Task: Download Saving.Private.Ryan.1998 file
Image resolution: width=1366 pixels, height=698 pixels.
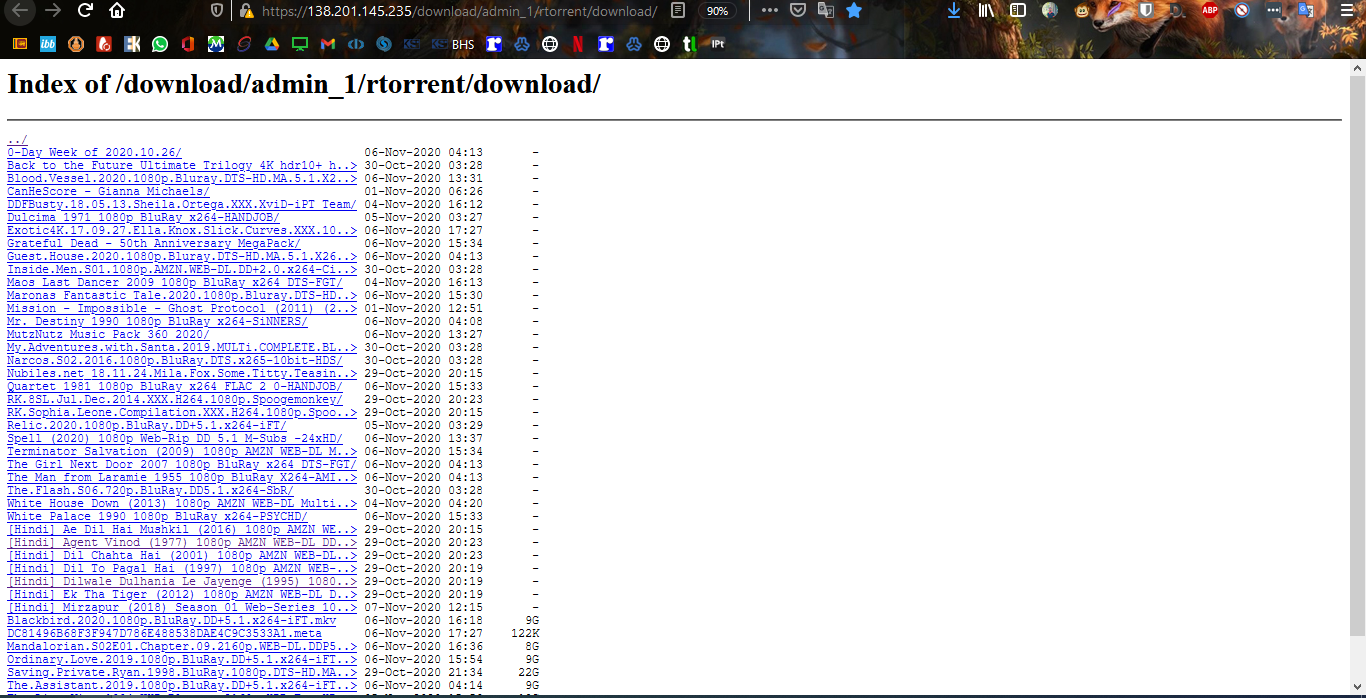Action: [x=182, y=672]
